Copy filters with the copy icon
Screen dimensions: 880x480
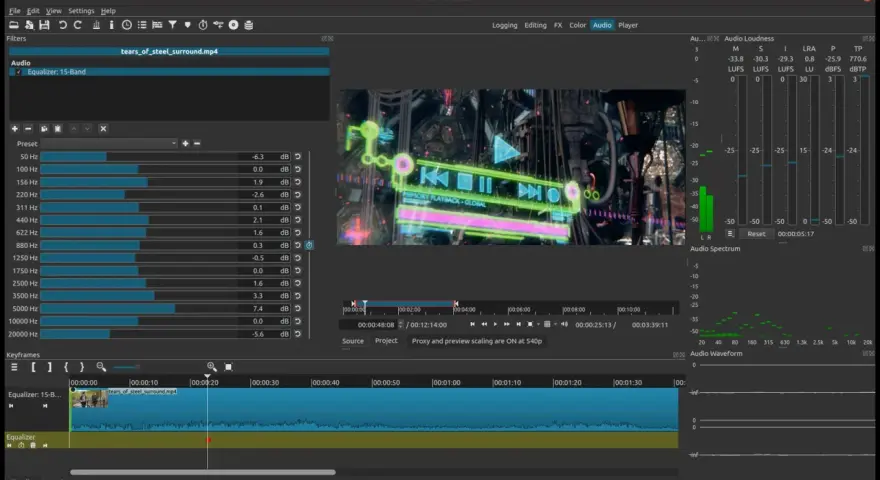click(44, 129)
